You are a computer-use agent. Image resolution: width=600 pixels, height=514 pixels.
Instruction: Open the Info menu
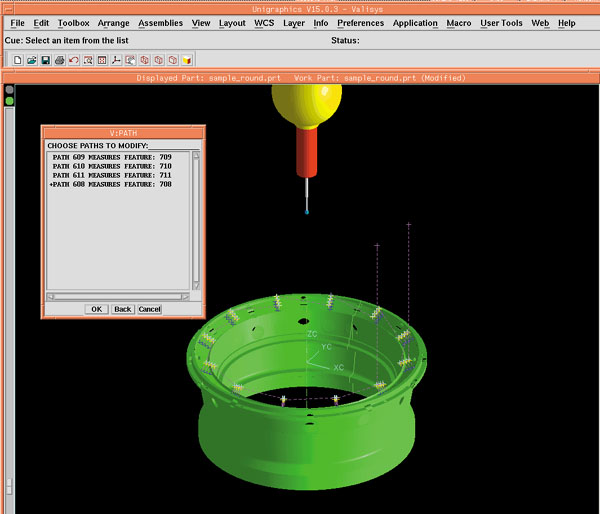click(321, 23)
